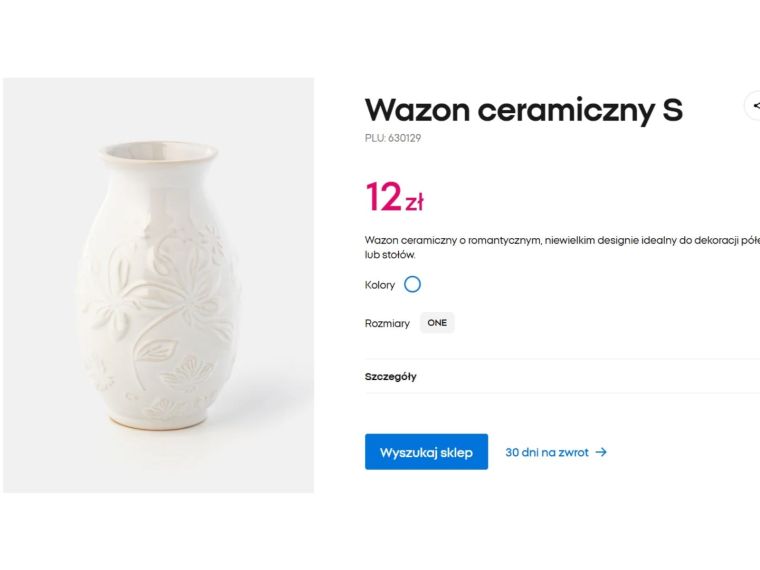Click the letter S in product title
This screenshot has width=760, height=570.
pyautogui.click(x=672, y=109)
